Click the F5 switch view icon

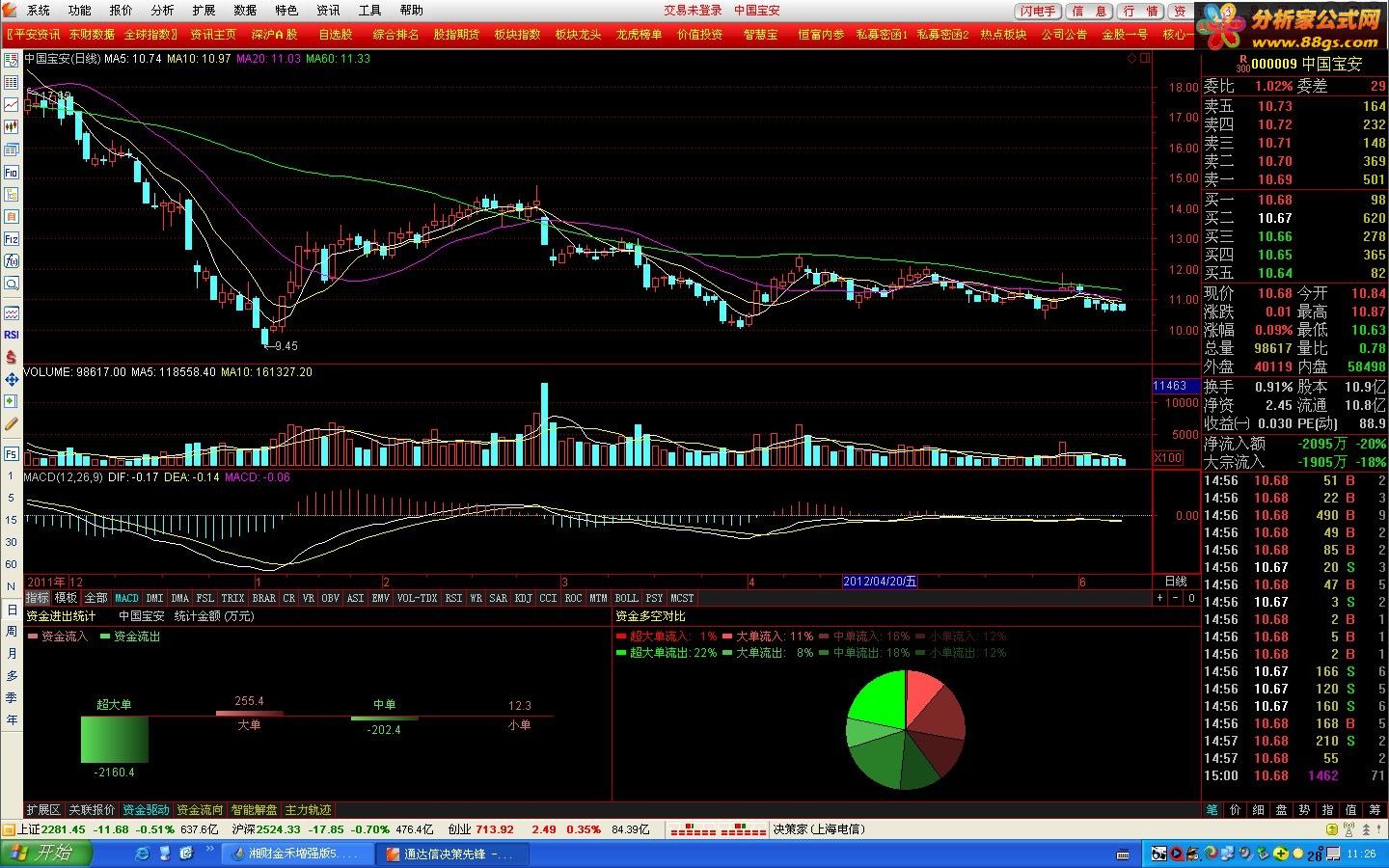point(12,453)
